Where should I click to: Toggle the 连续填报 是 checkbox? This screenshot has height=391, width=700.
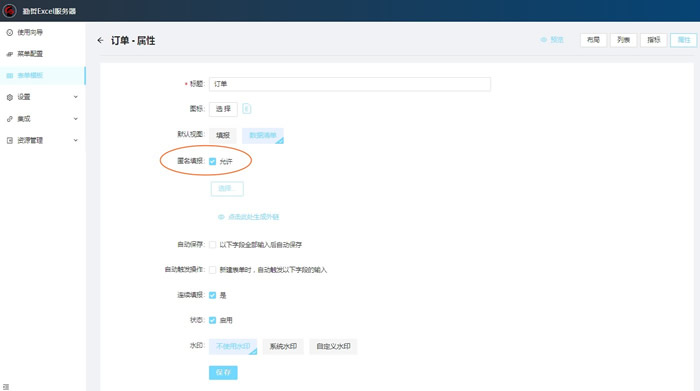point(212,295)
